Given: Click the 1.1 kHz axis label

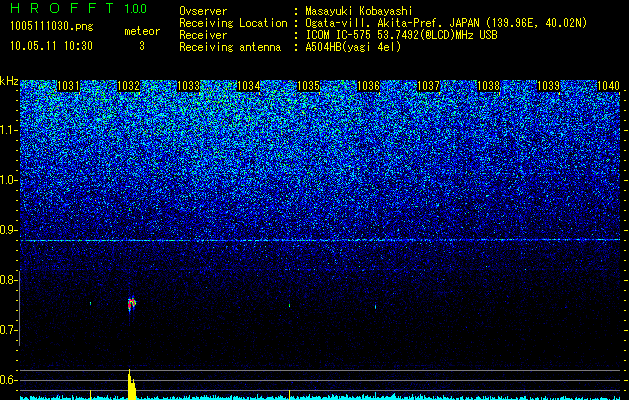Looking at the screenshot, I should coord(8,130).
